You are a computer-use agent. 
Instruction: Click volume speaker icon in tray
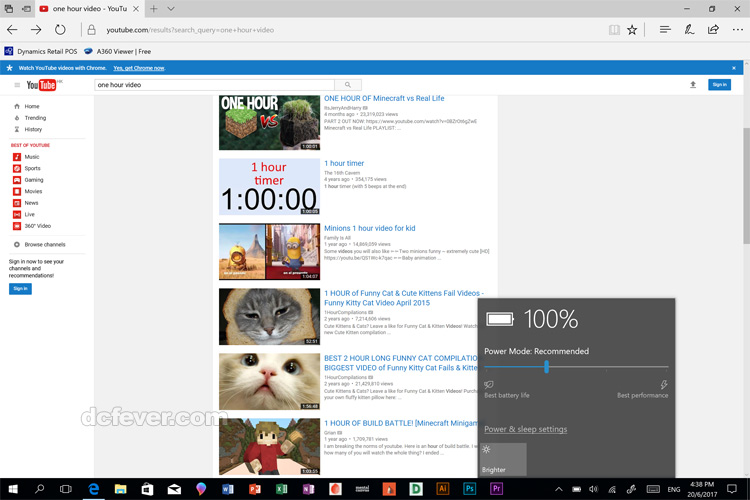click(x=594, y=489)
